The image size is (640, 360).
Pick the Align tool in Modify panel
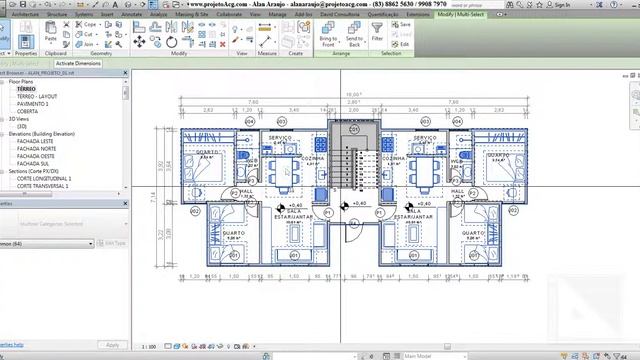pos(139,27)
